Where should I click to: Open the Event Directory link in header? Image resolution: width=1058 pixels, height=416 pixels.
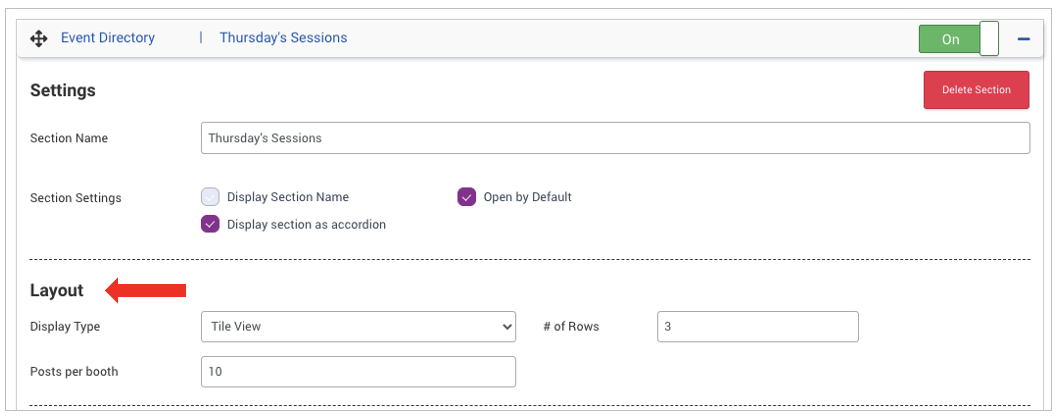click(x=108, y=38)
